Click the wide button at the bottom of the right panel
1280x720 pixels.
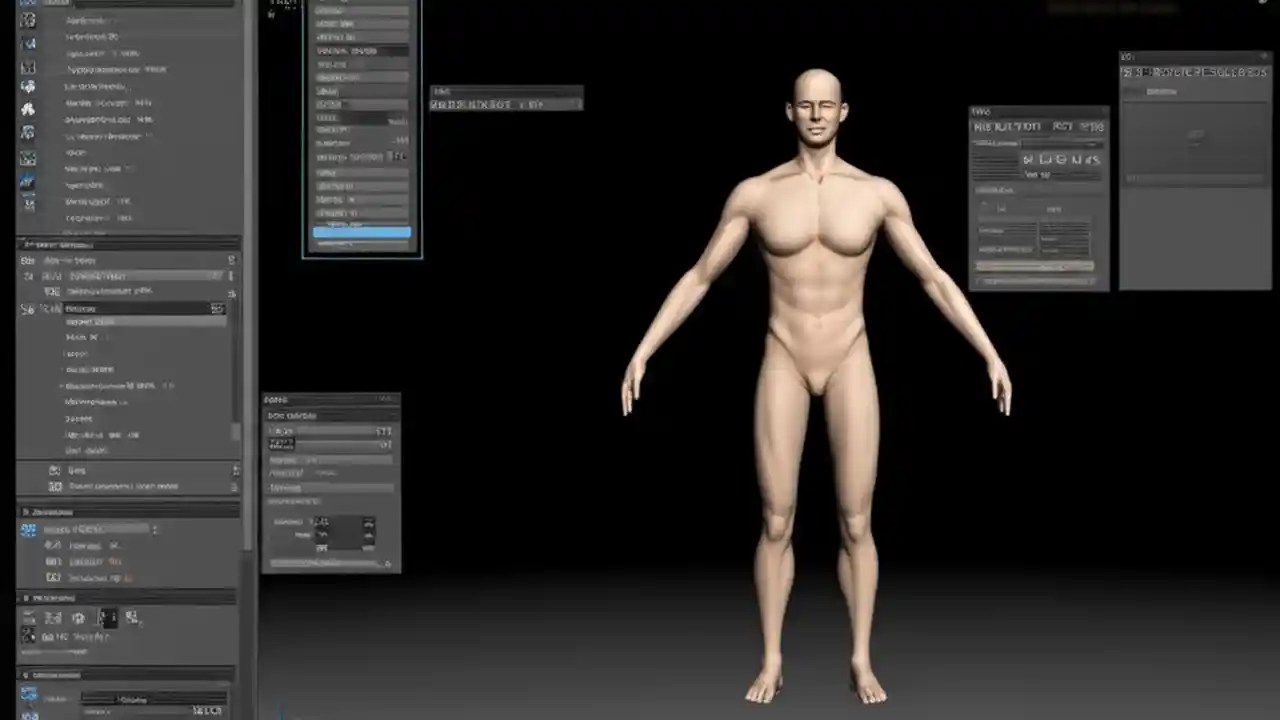[x=1038, y=268]
